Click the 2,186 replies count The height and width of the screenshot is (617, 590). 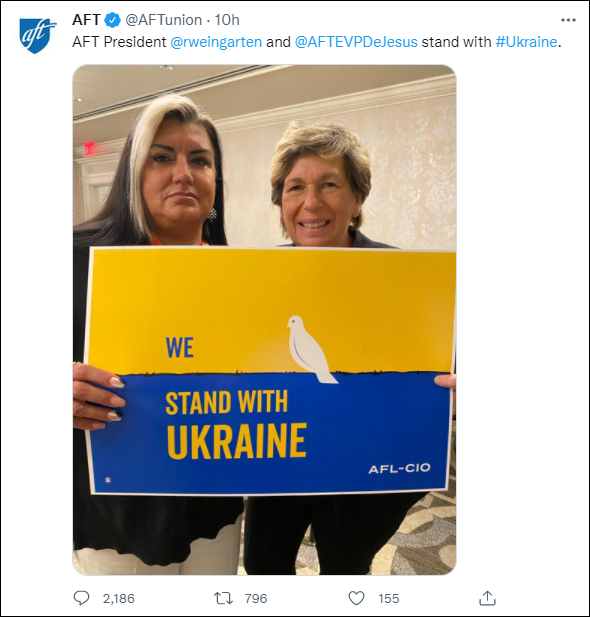(118, 599)
